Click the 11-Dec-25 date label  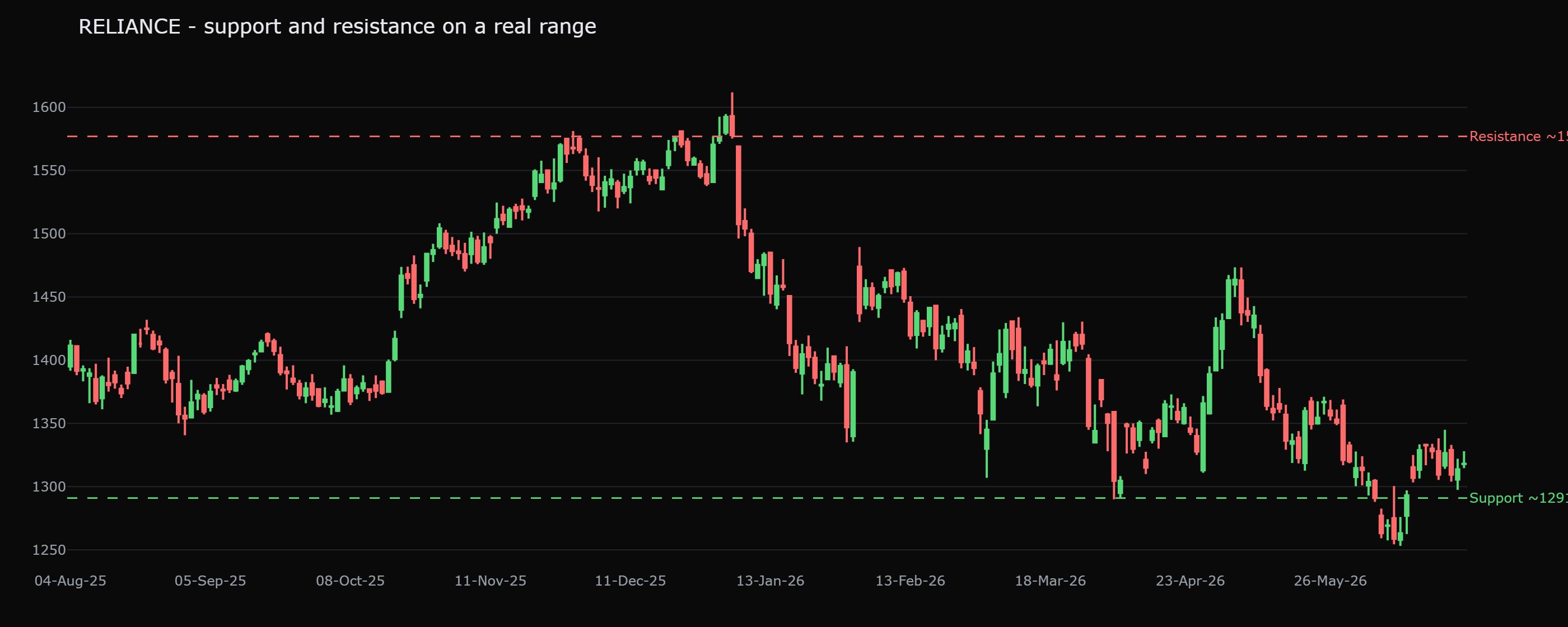(x=630, y=581)
